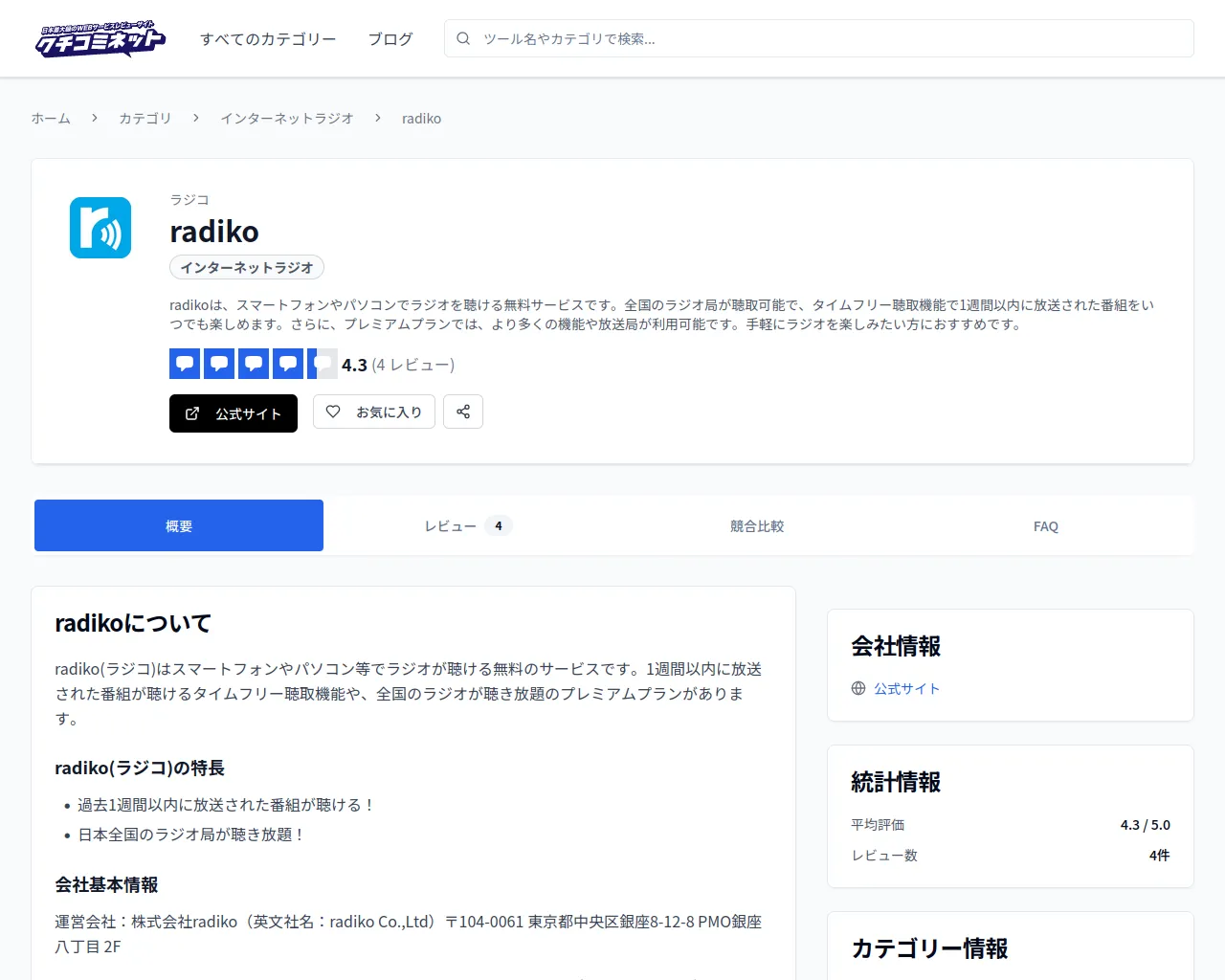Click the second rating speech-bubble icon
The height and width of the screenshot is (980, 1225).
(x=219, y=364)
